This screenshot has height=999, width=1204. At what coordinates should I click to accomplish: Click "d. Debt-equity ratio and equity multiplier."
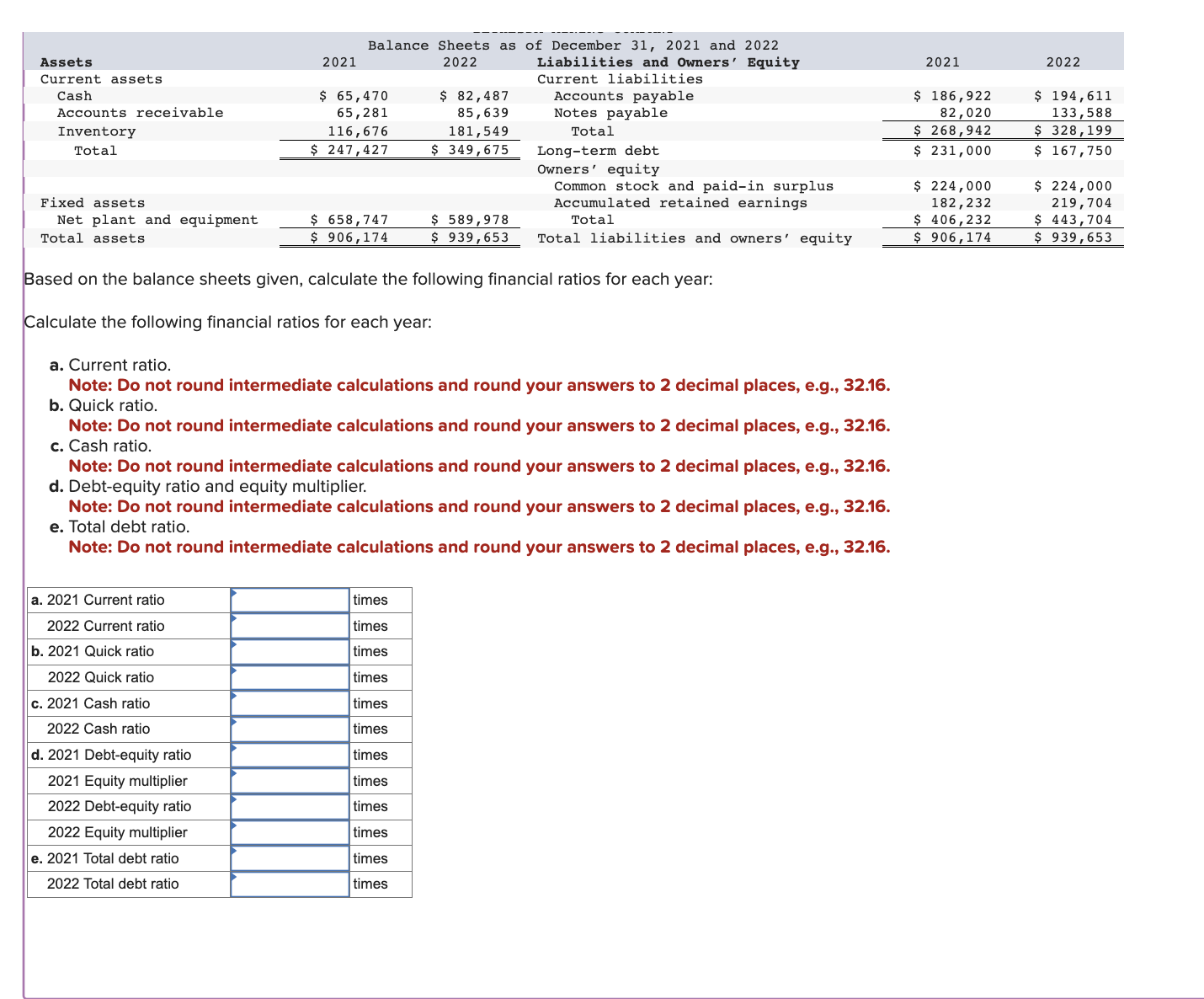click(x=208, y=486)
